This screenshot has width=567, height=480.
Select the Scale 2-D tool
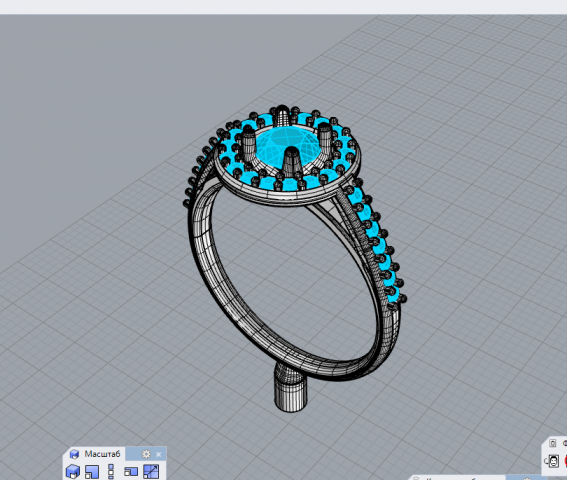pos(92,472)
